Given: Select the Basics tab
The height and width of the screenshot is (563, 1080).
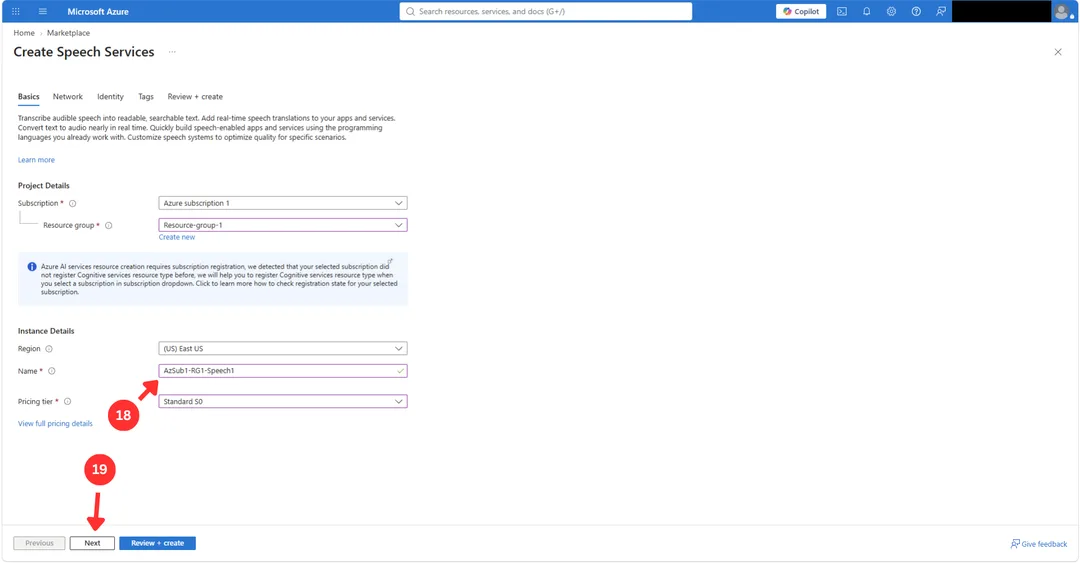Looking at the screenshot, I should point(28,96).
